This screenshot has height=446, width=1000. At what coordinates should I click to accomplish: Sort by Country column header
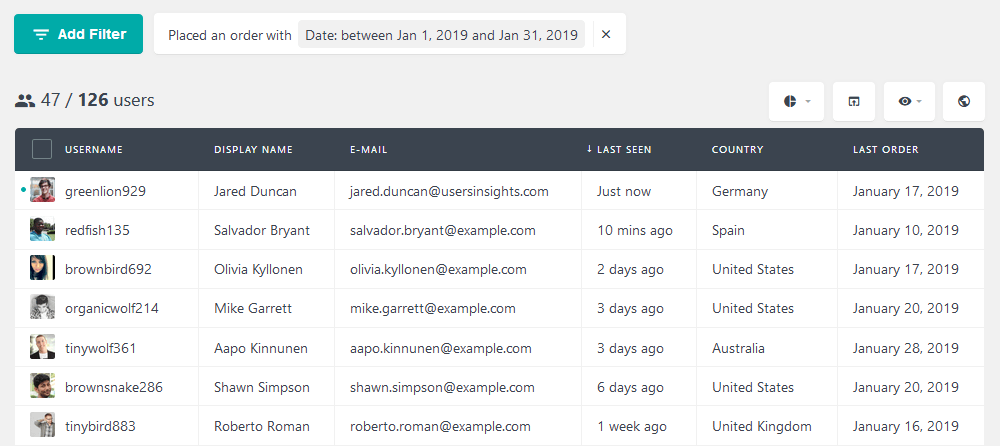click(737, 149)
